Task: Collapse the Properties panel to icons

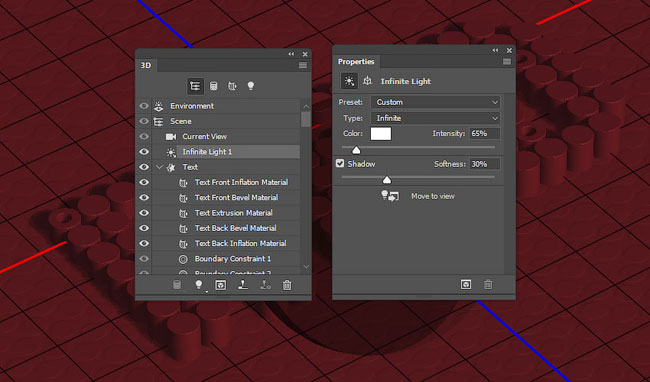Action: (x=495, y=50)
